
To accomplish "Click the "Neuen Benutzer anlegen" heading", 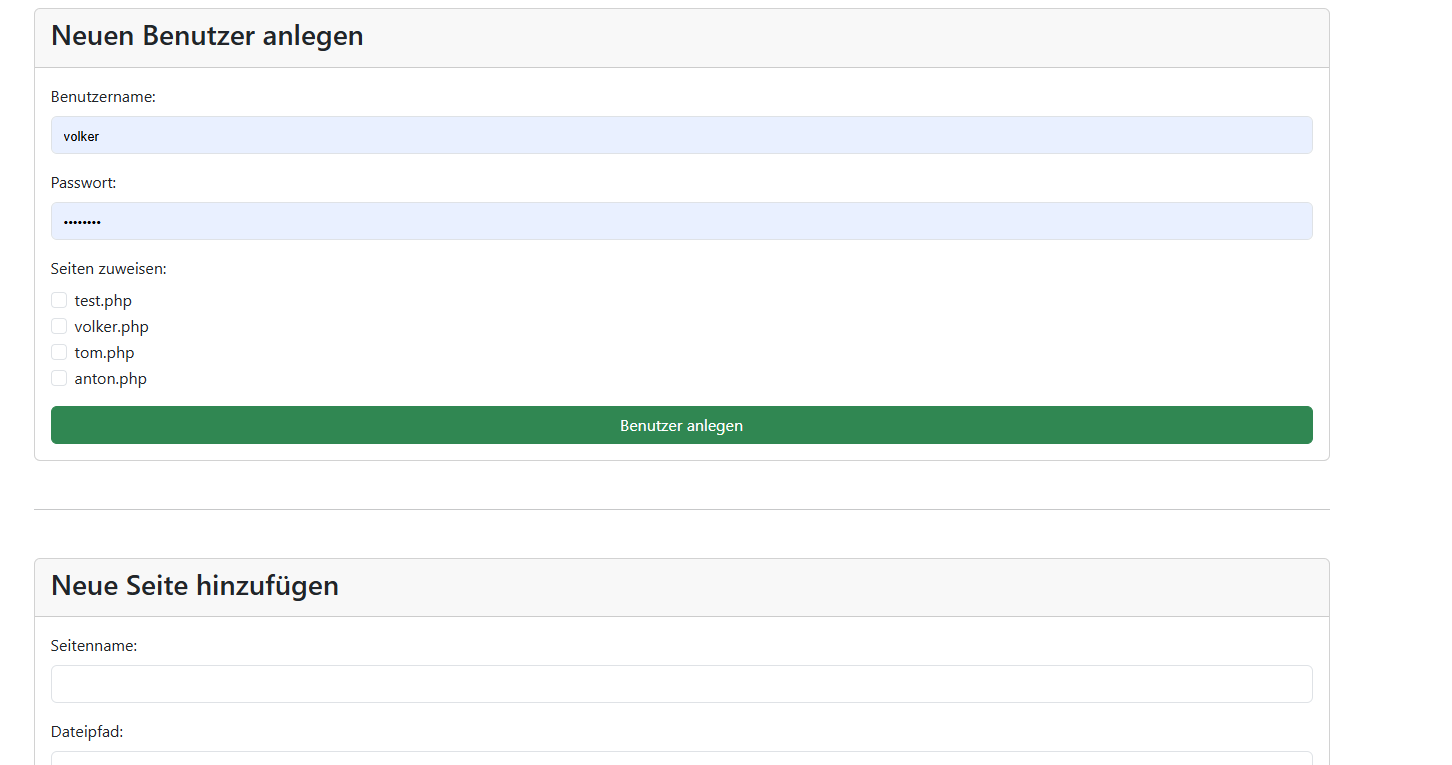I will (x=207, y=36).
